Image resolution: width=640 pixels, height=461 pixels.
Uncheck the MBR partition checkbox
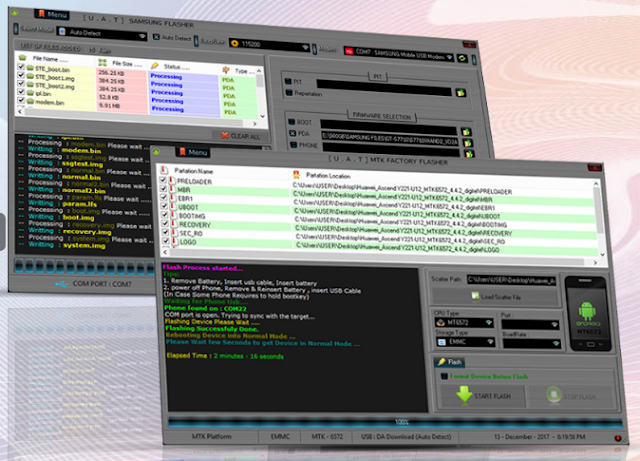pos(164,189)
